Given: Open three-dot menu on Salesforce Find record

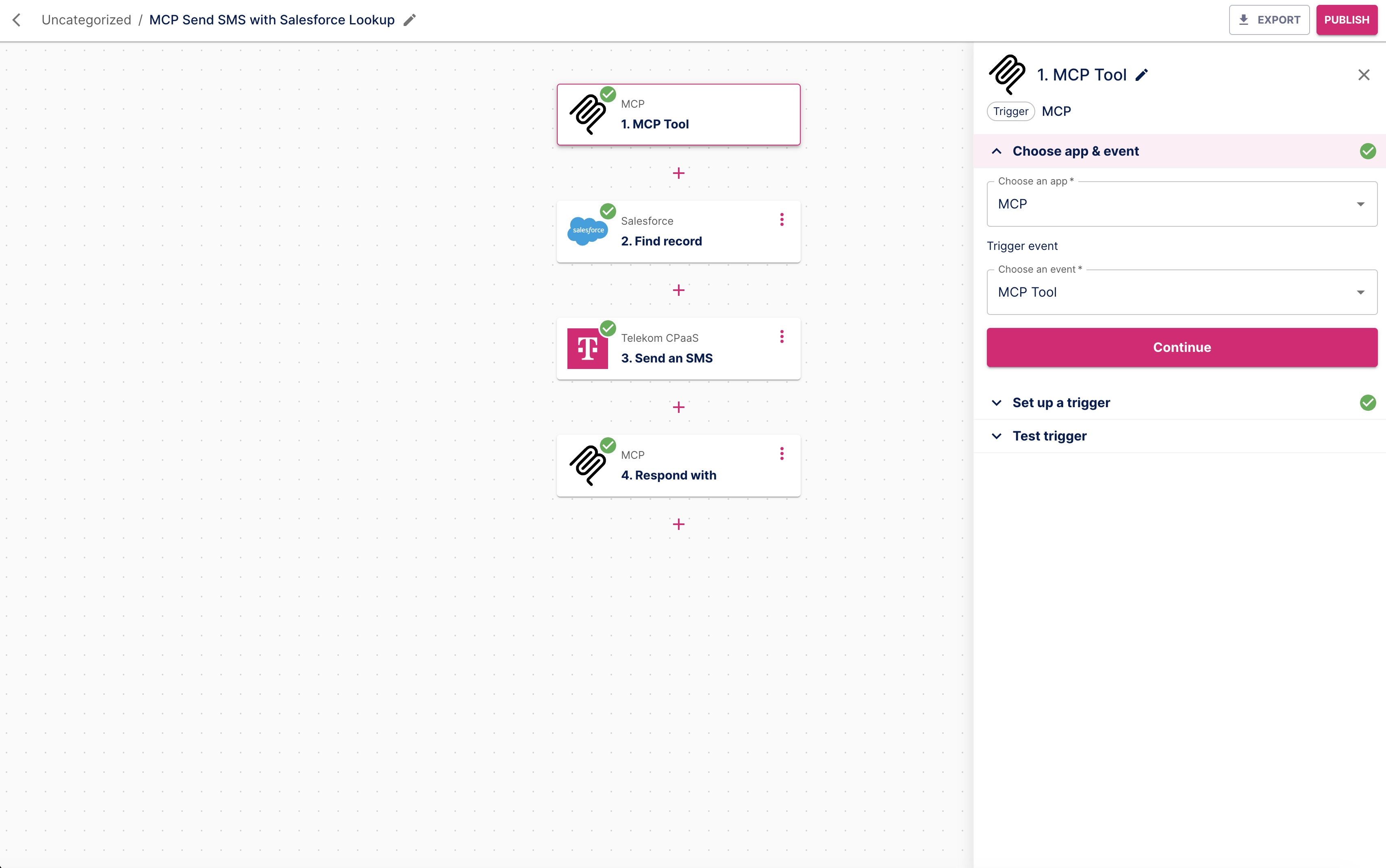Looking at the screenshot, I should tap(782, 220).
